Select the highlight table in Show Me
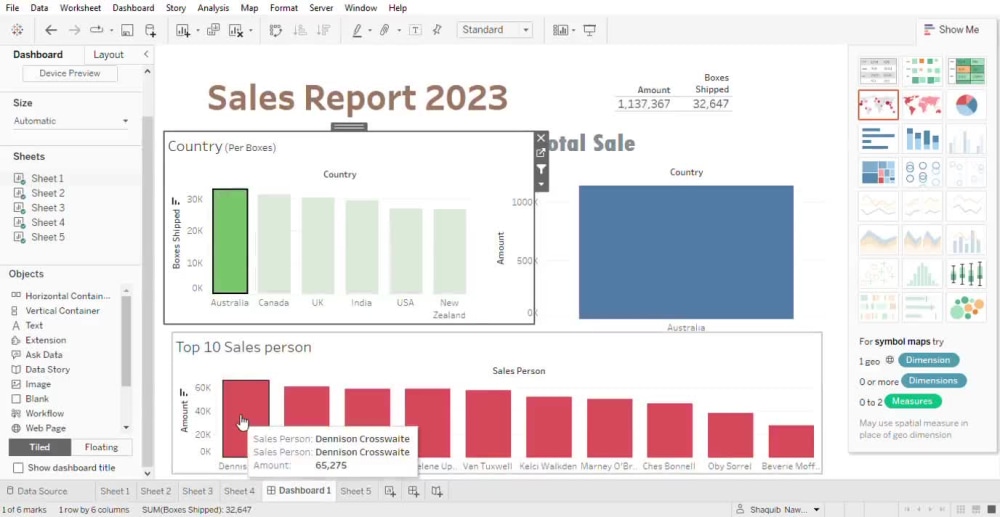1000x517 pixels. [x=966, y=71]
